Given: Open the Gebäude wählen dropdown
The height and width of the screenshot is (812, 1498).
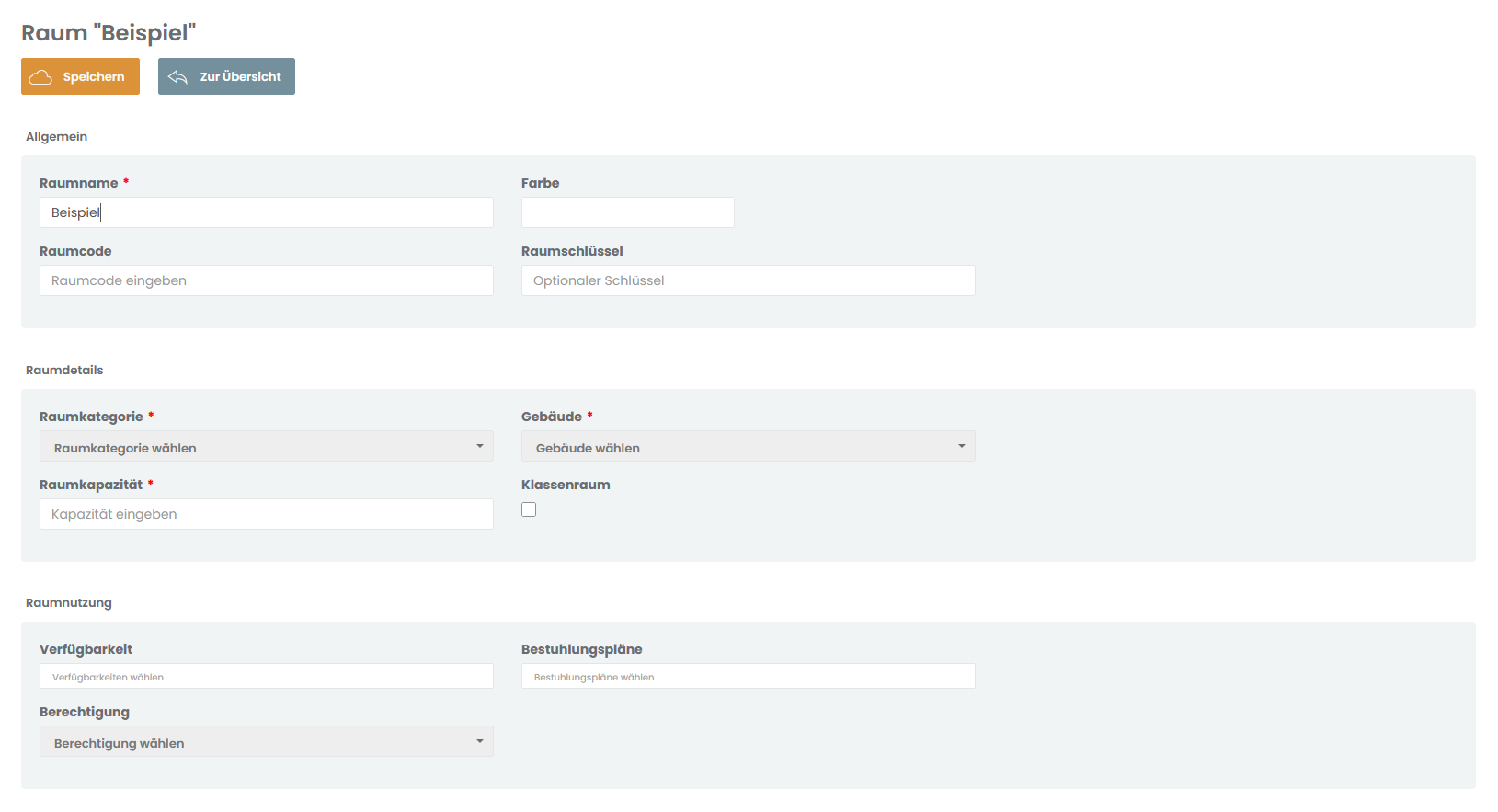Looking at the screenshot, I should pyautogui.click(x=749, y=447).
